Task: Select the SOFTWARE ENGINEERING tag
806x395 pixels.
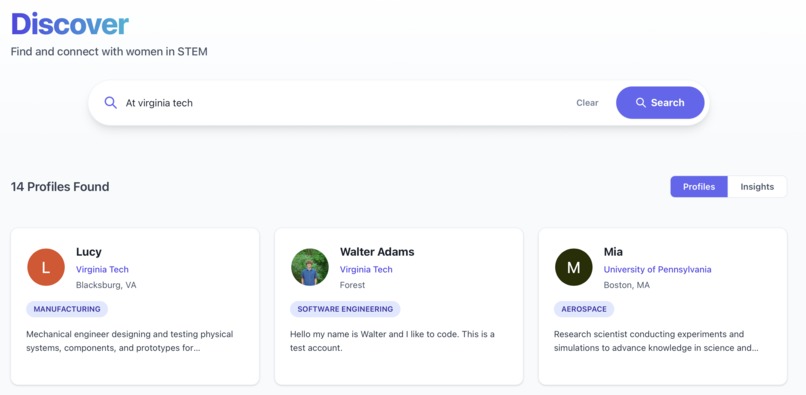Action: pyautogui.click(x=345, y=309)
